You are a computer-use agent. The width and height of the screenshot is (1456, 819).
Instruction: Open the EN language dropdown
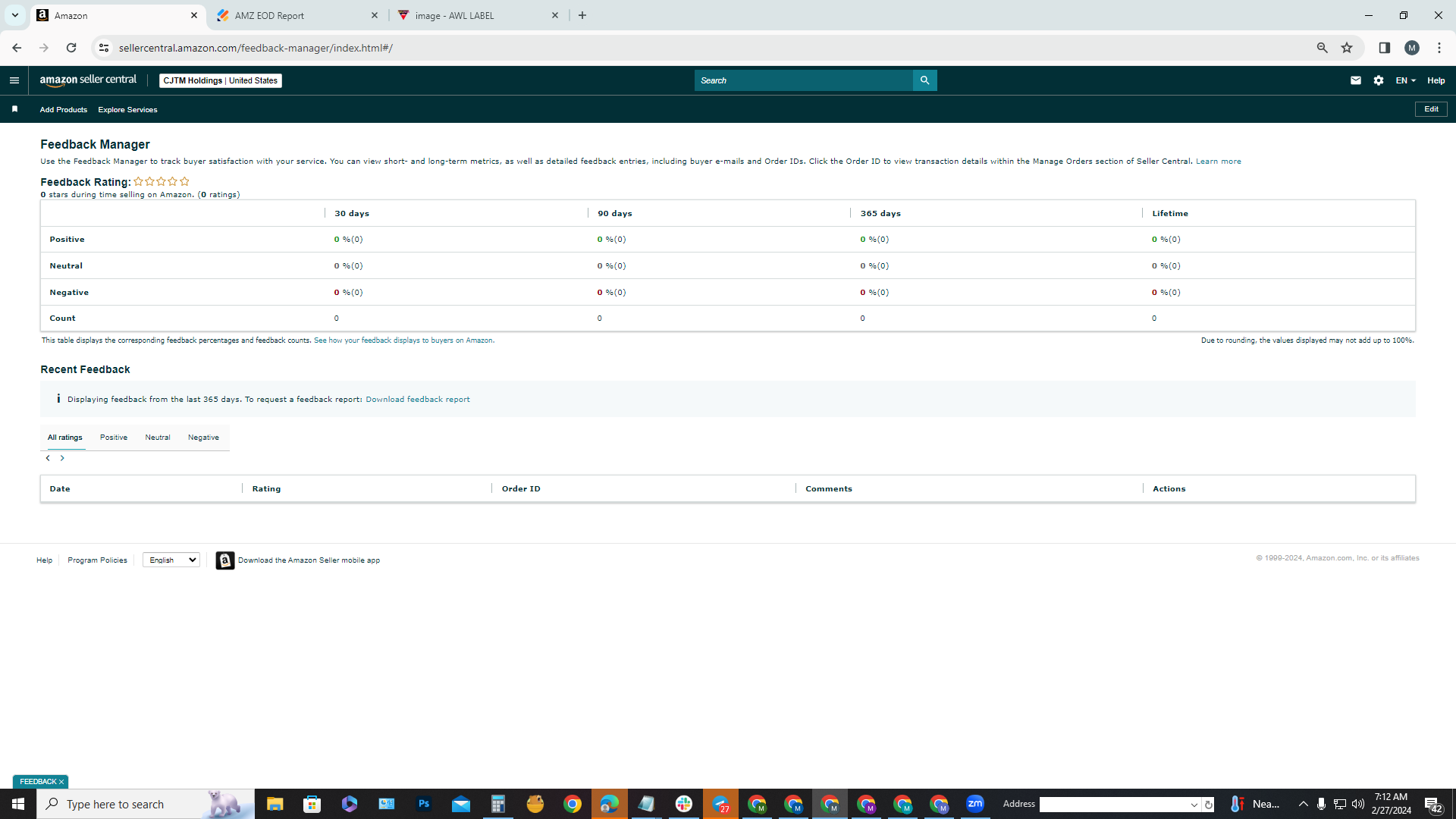pyautogui.click(x=1405, y=80)
